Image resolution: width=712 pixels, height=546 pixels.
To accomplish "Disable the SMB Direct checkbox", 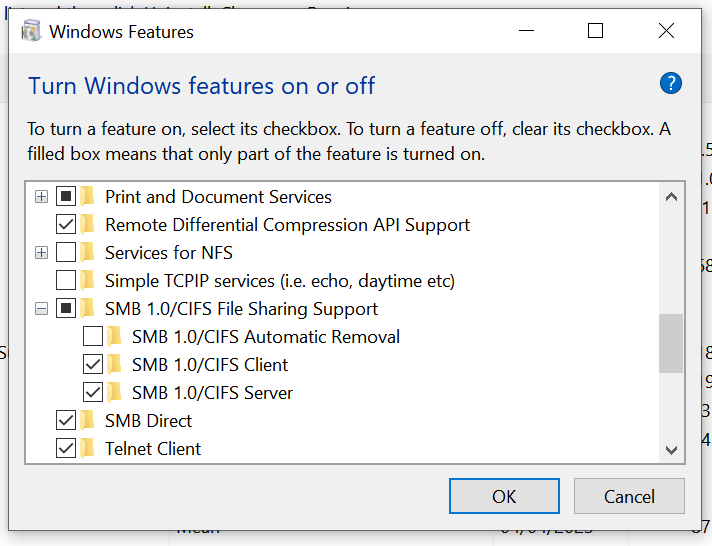I will click(x=66, y=421).
